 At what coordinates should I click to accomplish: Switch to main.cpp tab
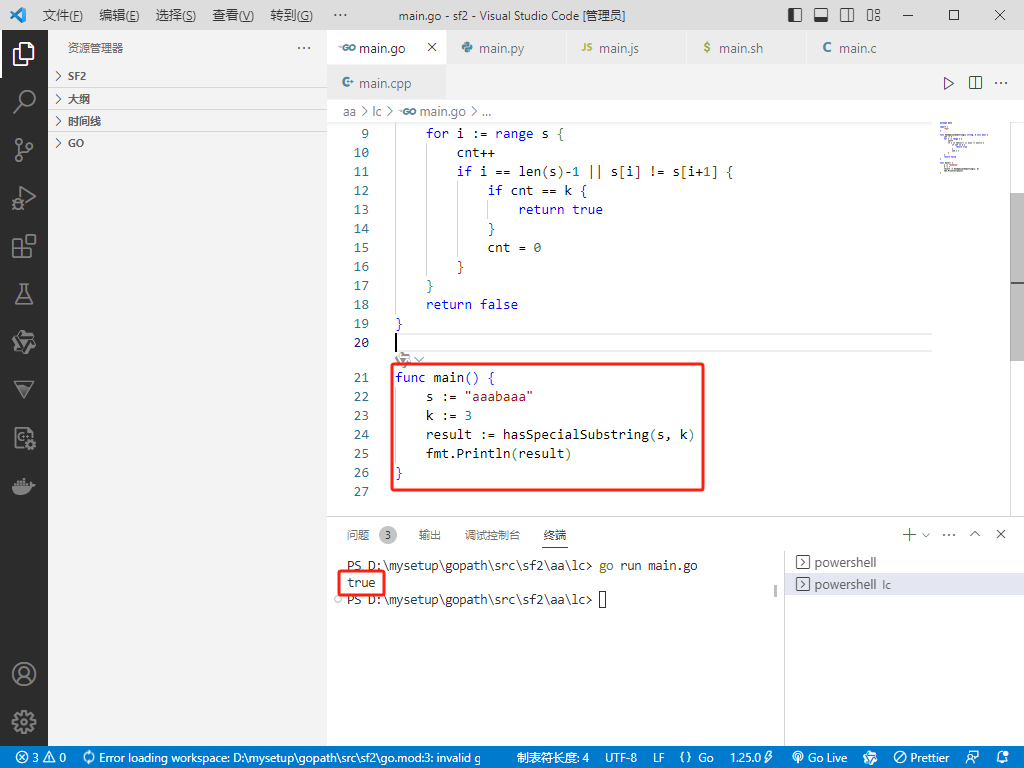point(385,83)
